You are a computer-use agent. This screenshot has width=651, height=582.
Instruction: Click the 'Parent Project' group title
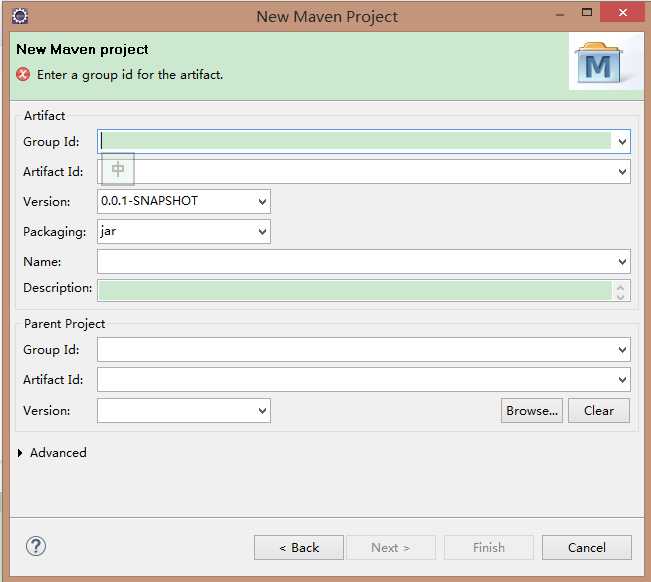tap(64, 324)
